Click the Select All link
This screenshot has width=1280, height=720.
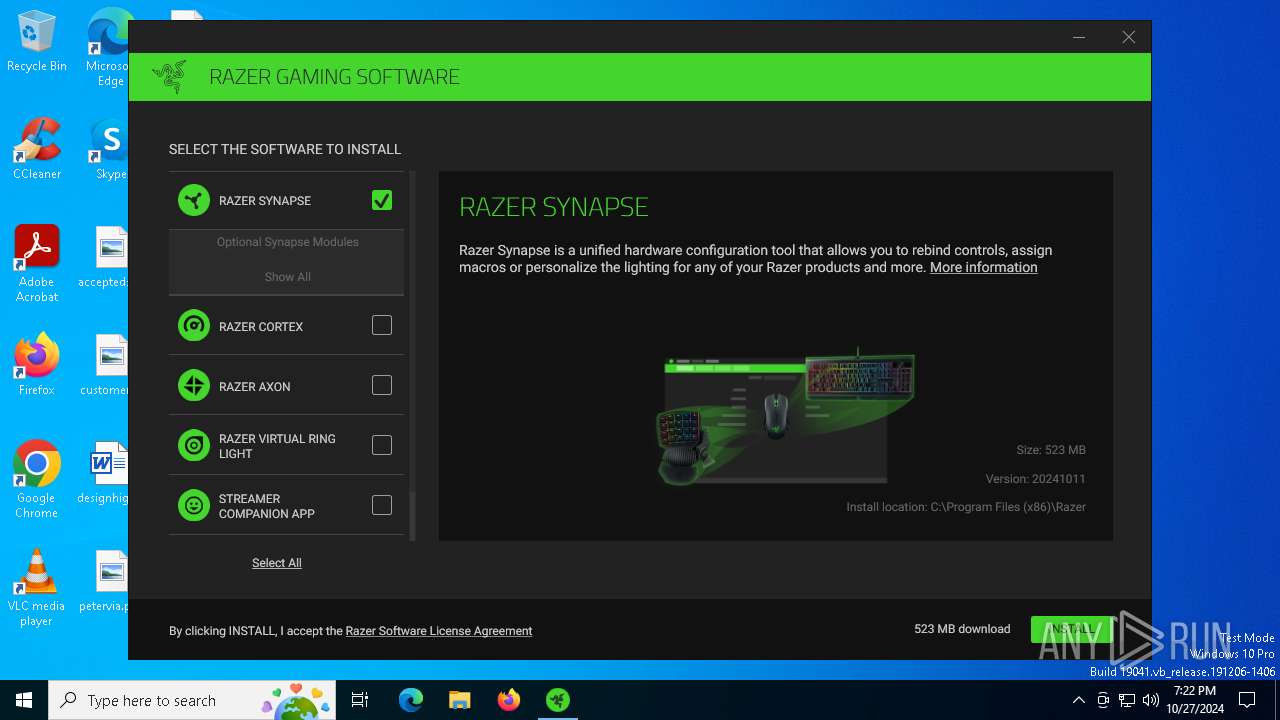coord(277,563)
